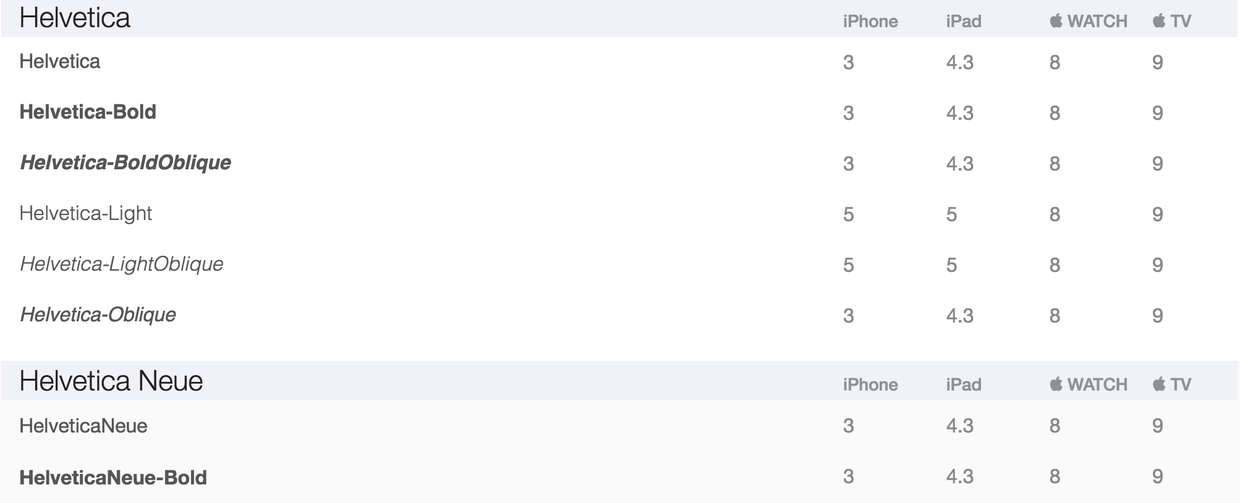Click the Apple logo beside TV in the Helvetica header
1240x503 pixels.
click(1159, 21)
